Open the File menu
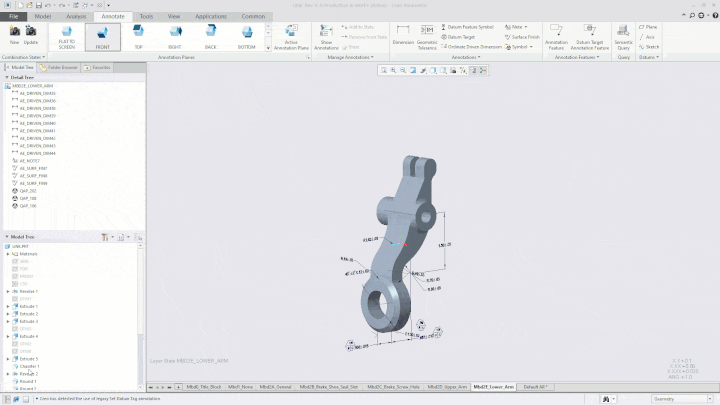 (x=14, y=16)
